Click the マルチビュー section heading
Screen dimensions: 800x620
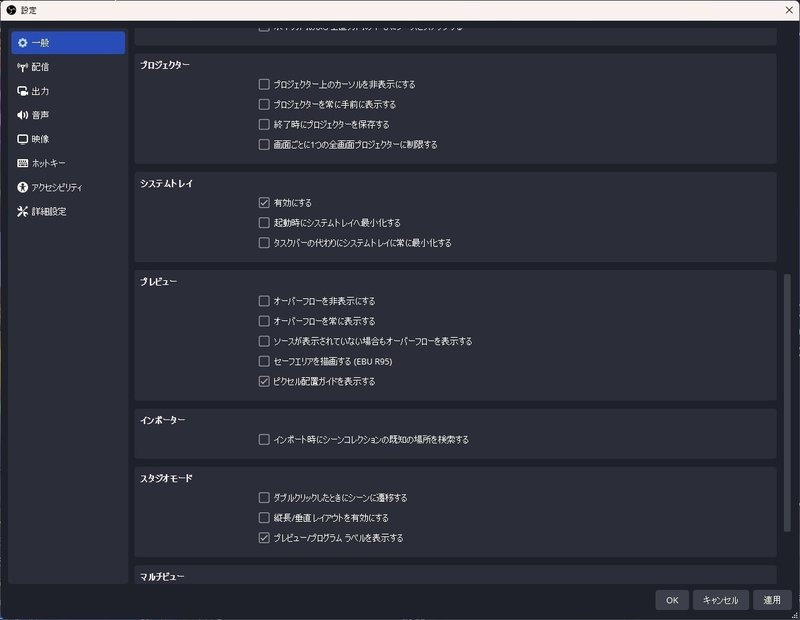[162, 577]
